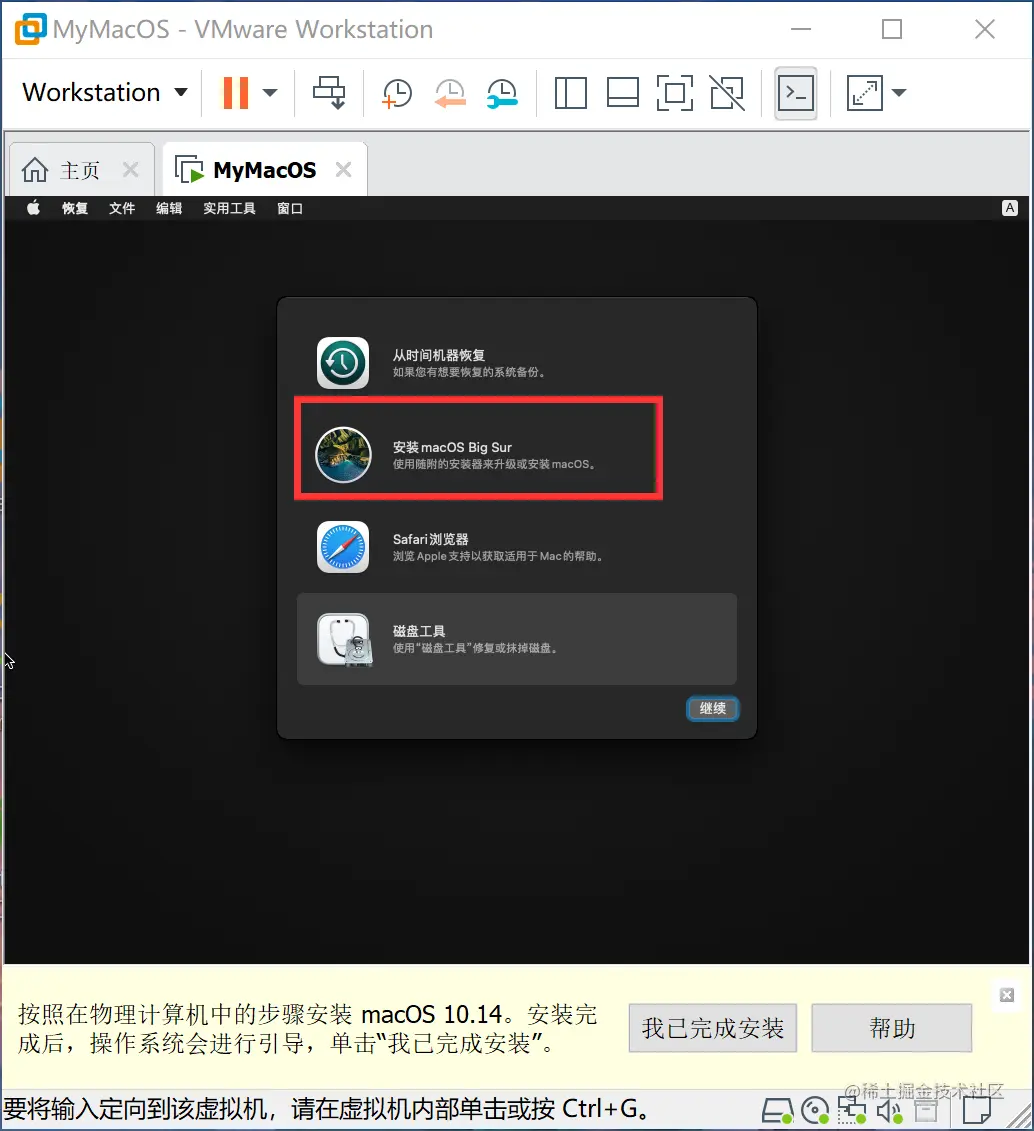
Task: Take a snapshot of the virtual machine
Action: point(397,93)
